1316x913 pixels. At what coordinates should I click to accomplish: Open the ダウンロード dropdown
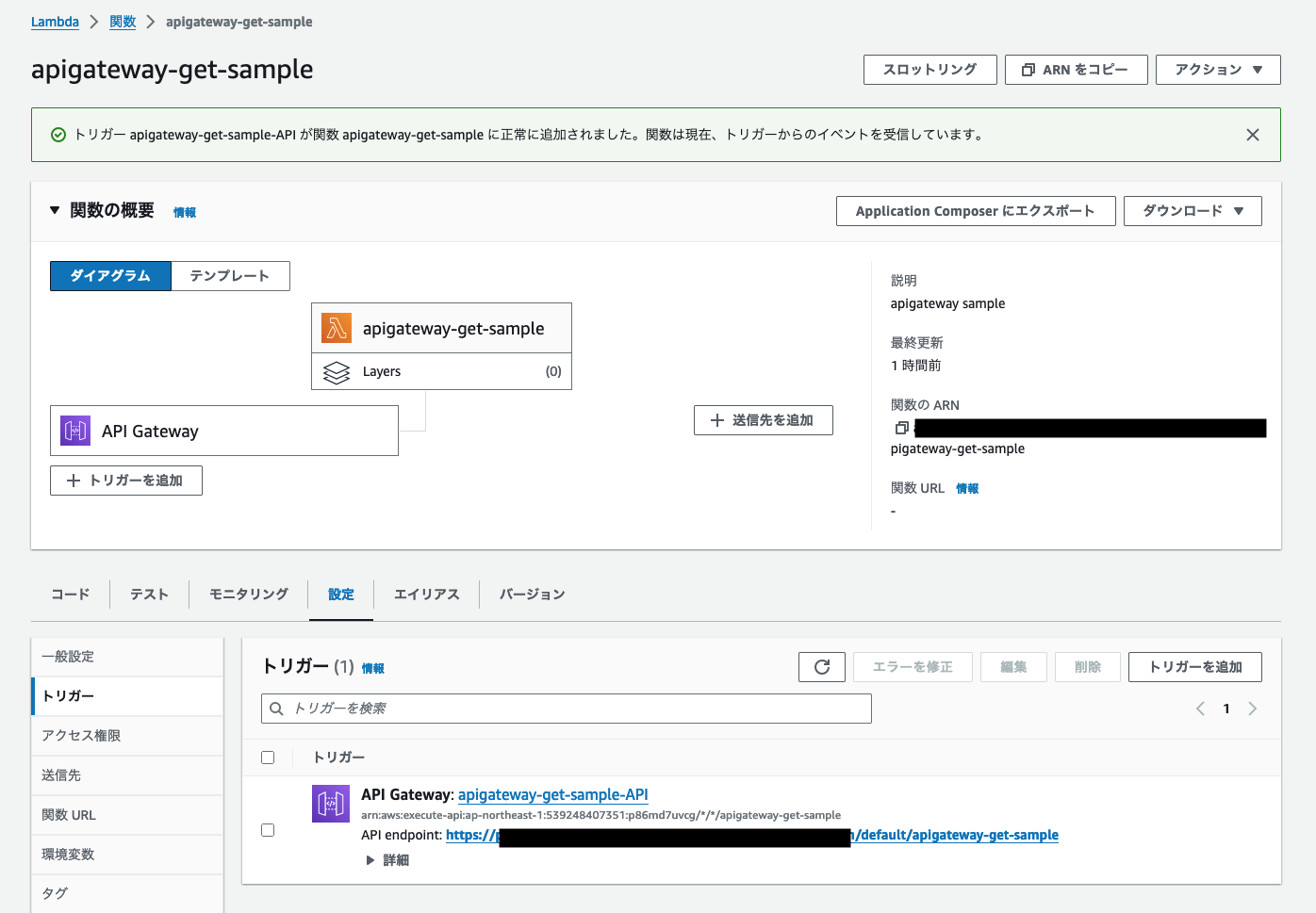point(1193,211)
